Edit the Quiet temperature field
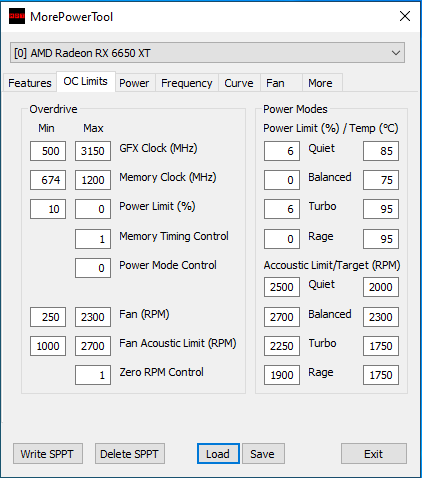This screenshot has height=478, width=422. coord(381,151)
